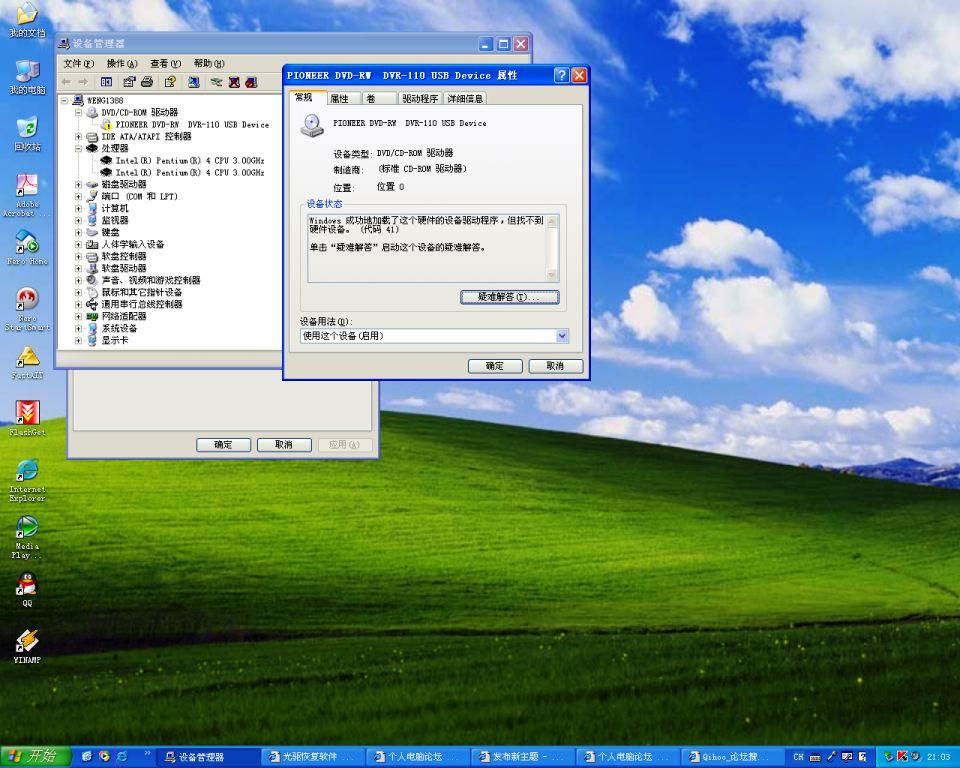Click the Forward arrow in Device Manager toolbar

(x=83, y=82)
